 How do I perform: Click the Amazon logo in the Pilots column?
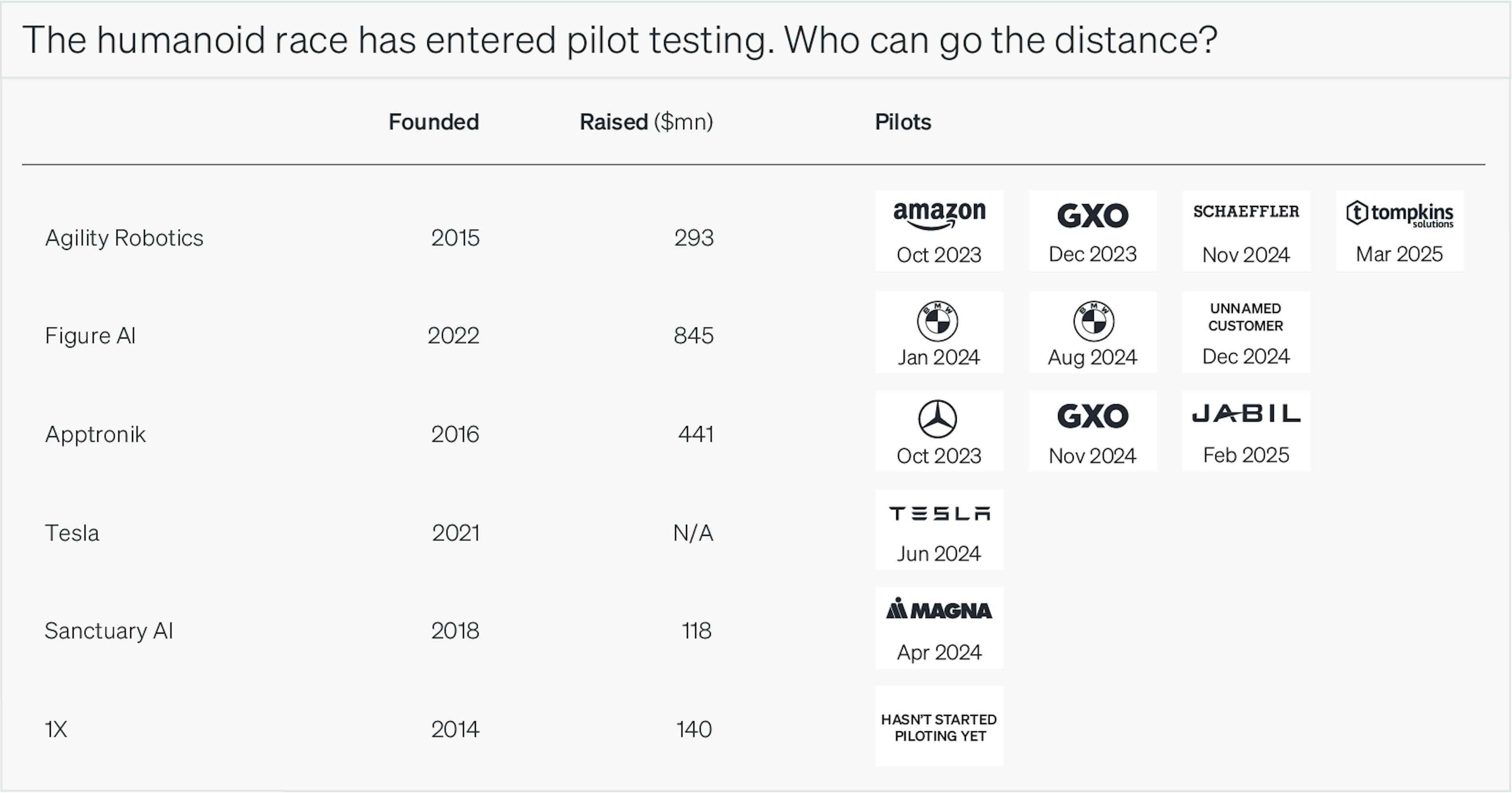point(939,214)
